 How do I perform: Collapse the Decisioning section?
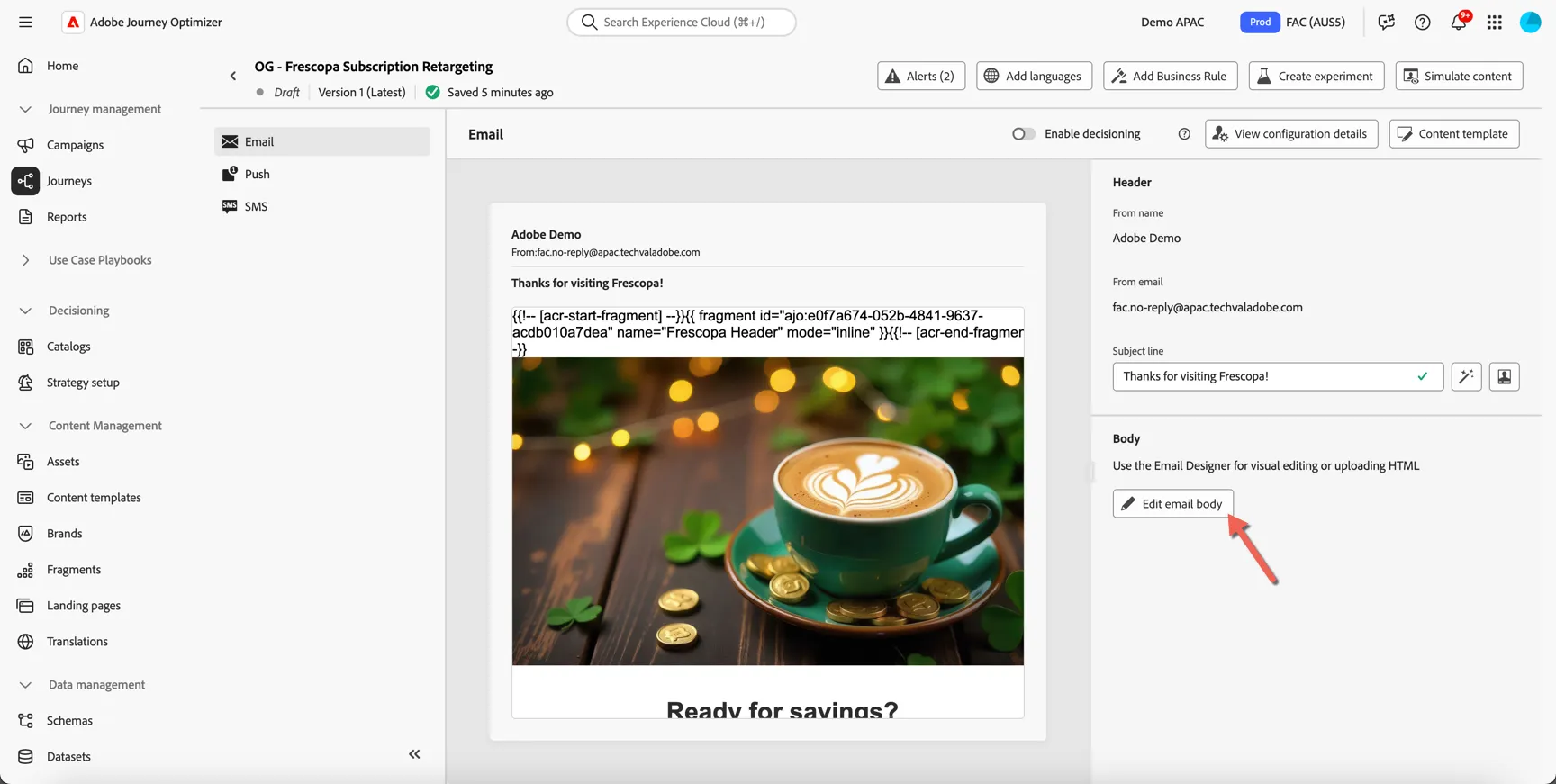tap(25, 311)
